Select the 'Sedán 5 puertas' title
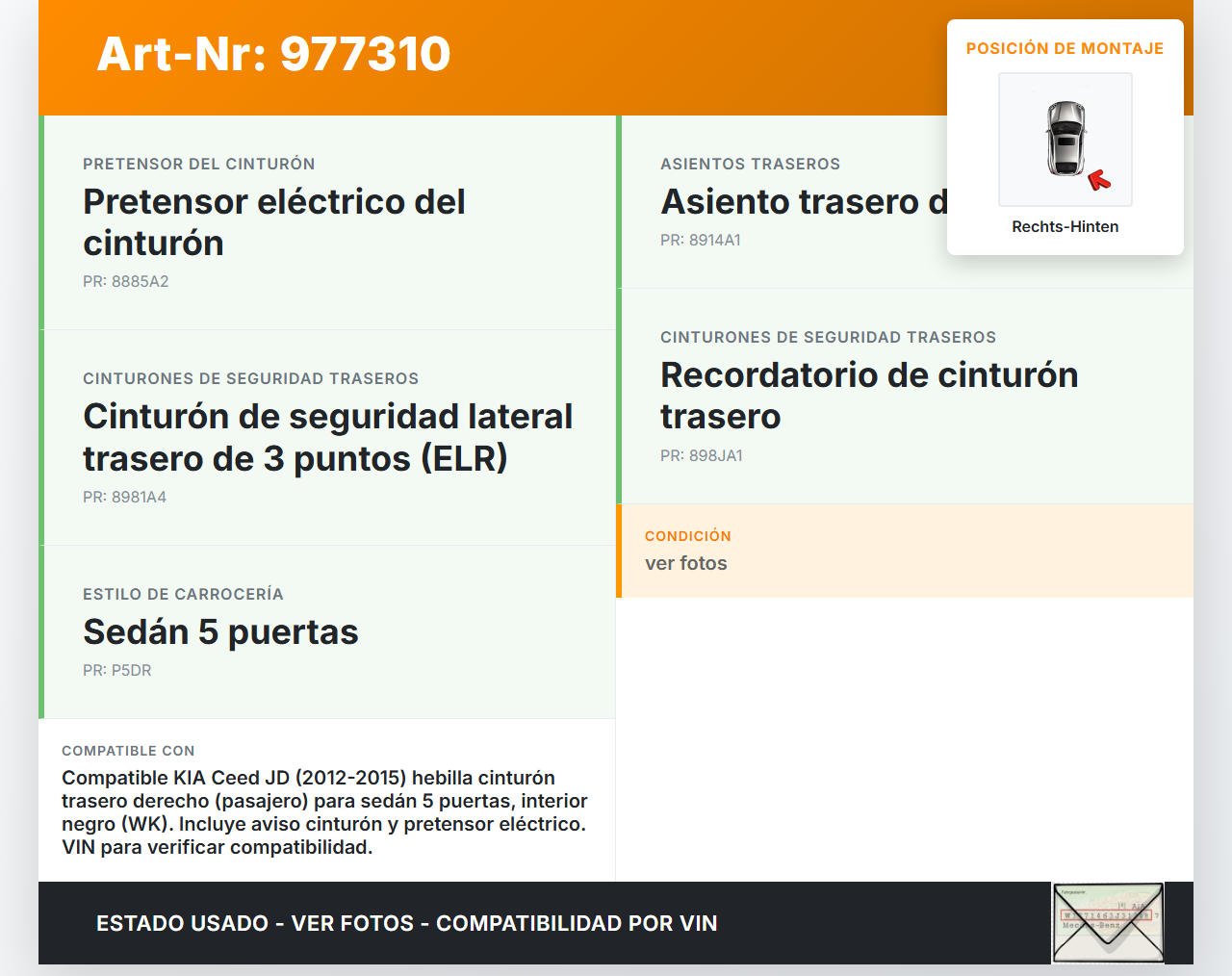The width and height of the screenshot is (1232, 976). click(x=220, y=632)
